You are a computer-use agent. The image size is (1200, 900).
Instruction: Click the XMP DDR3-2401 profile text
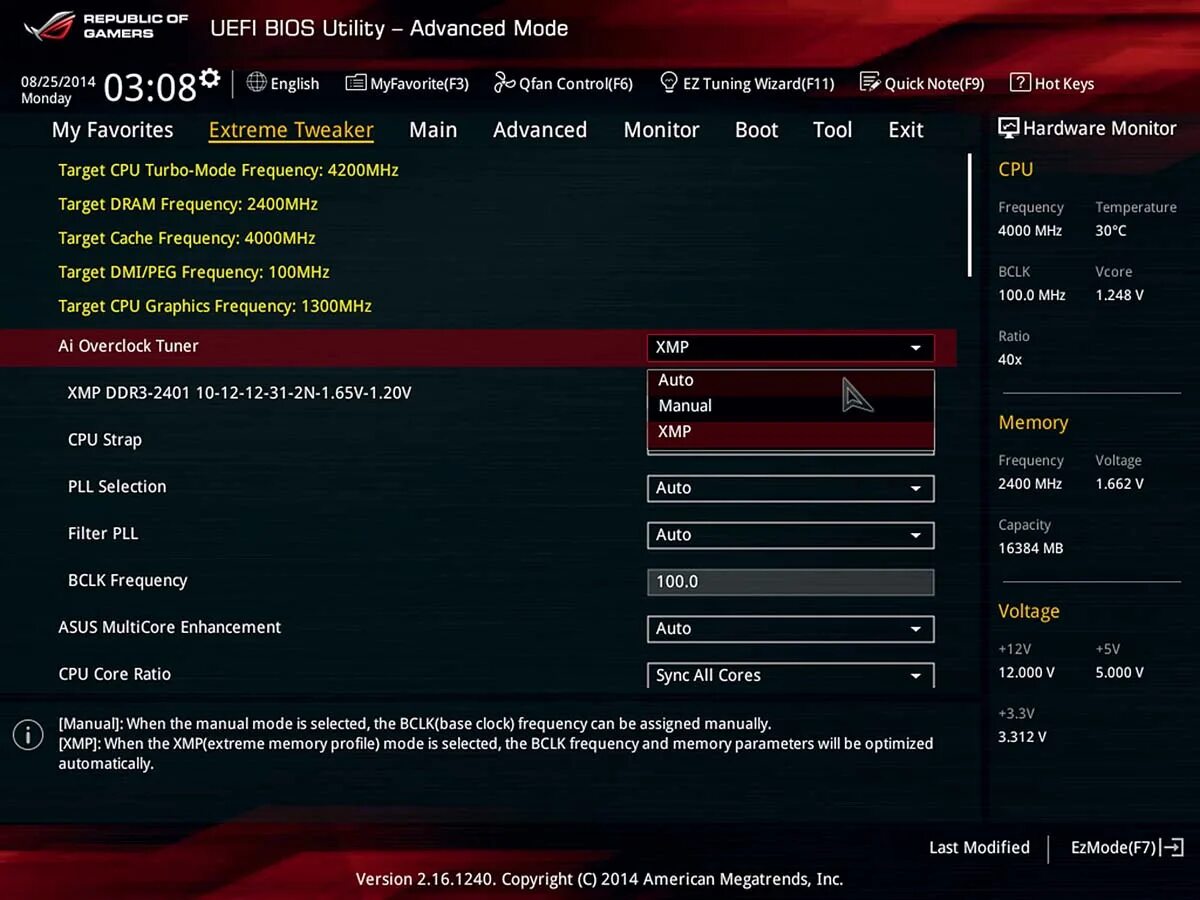239,393
